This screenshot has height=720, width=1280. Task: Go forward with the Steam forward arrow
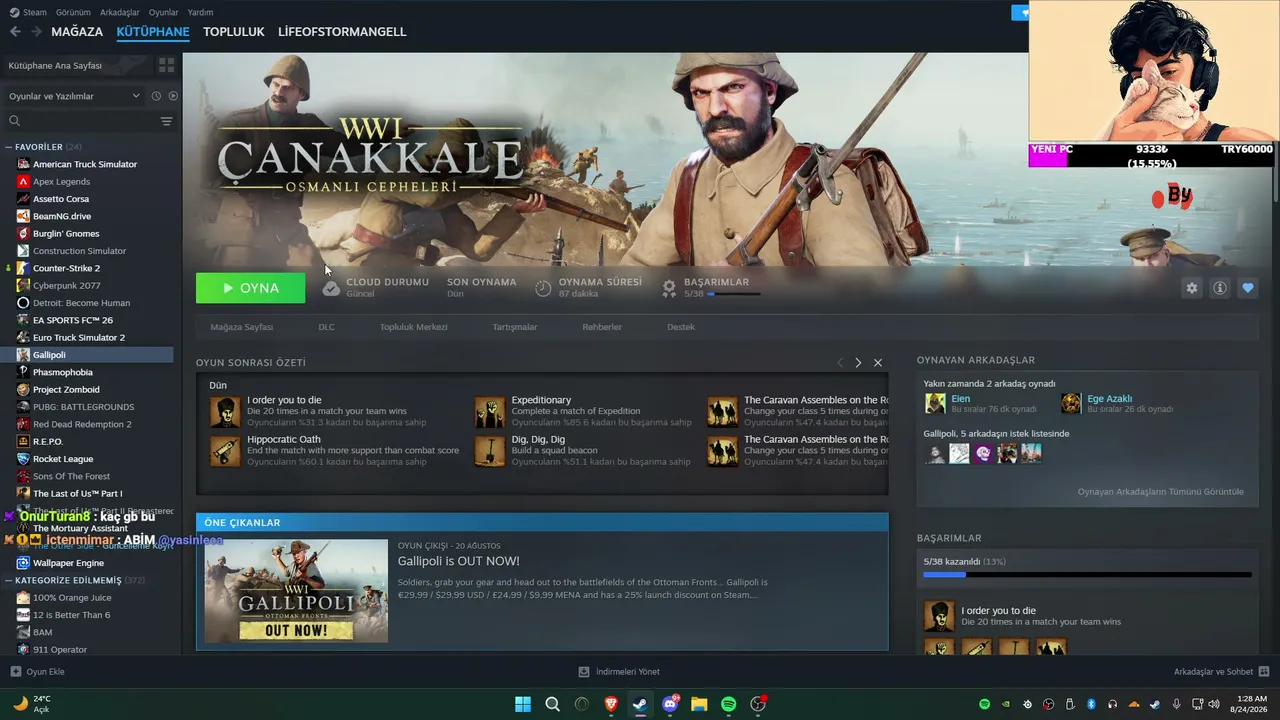click(x=36, y=32)
